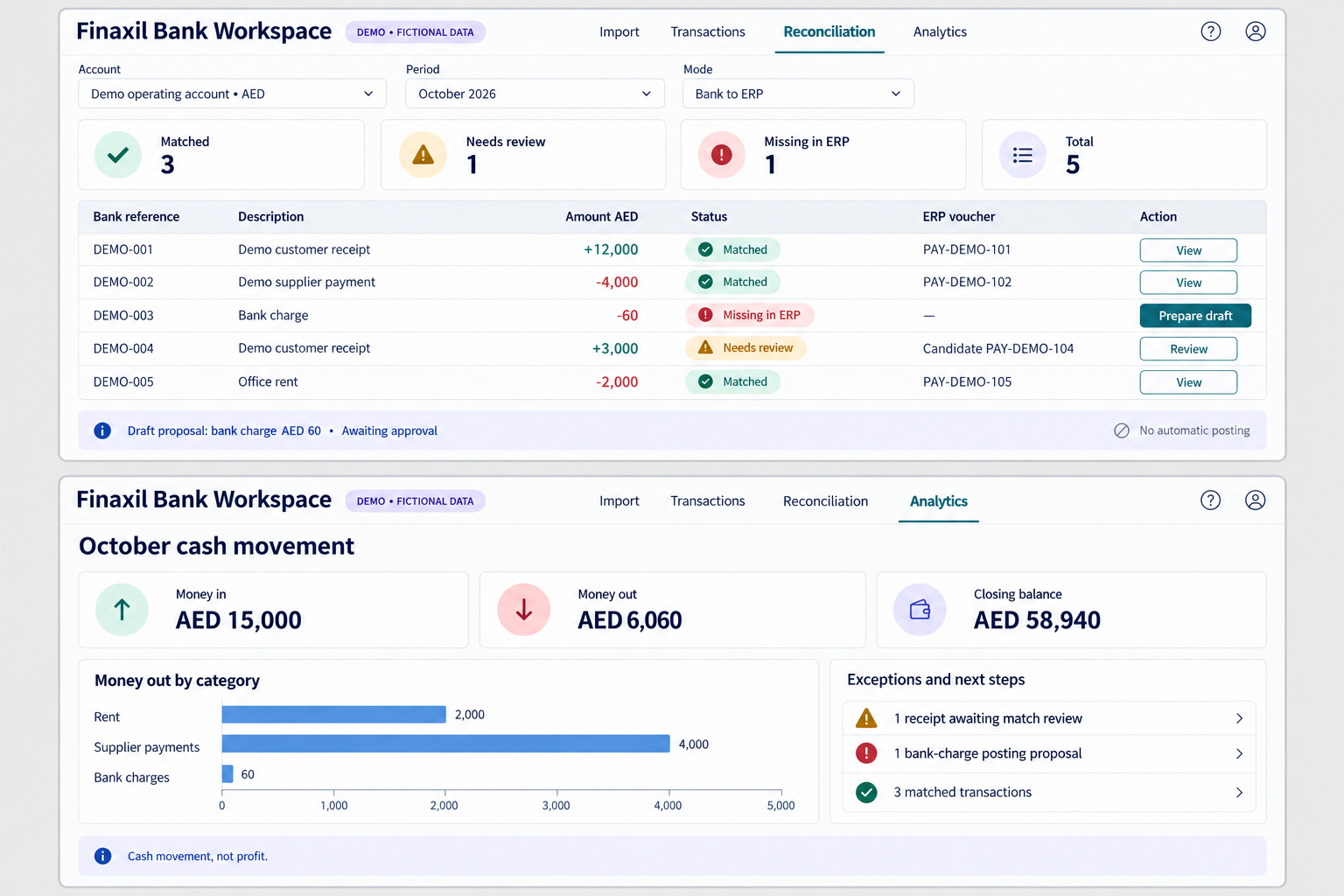The width and height of the screenshot is (1344, 896).
Task: Open the Transactions tab in the Reconciliation workspace
Action: click(x=708, y=31)
